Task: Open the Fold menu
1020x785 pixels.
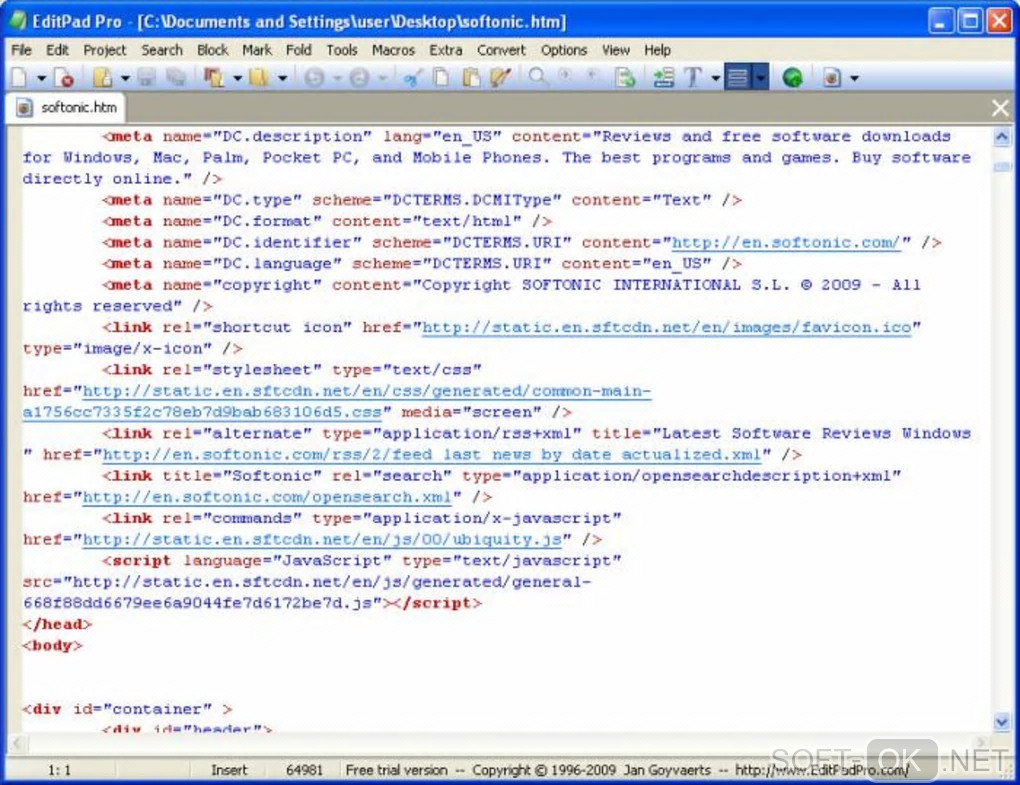Action: 299,50
